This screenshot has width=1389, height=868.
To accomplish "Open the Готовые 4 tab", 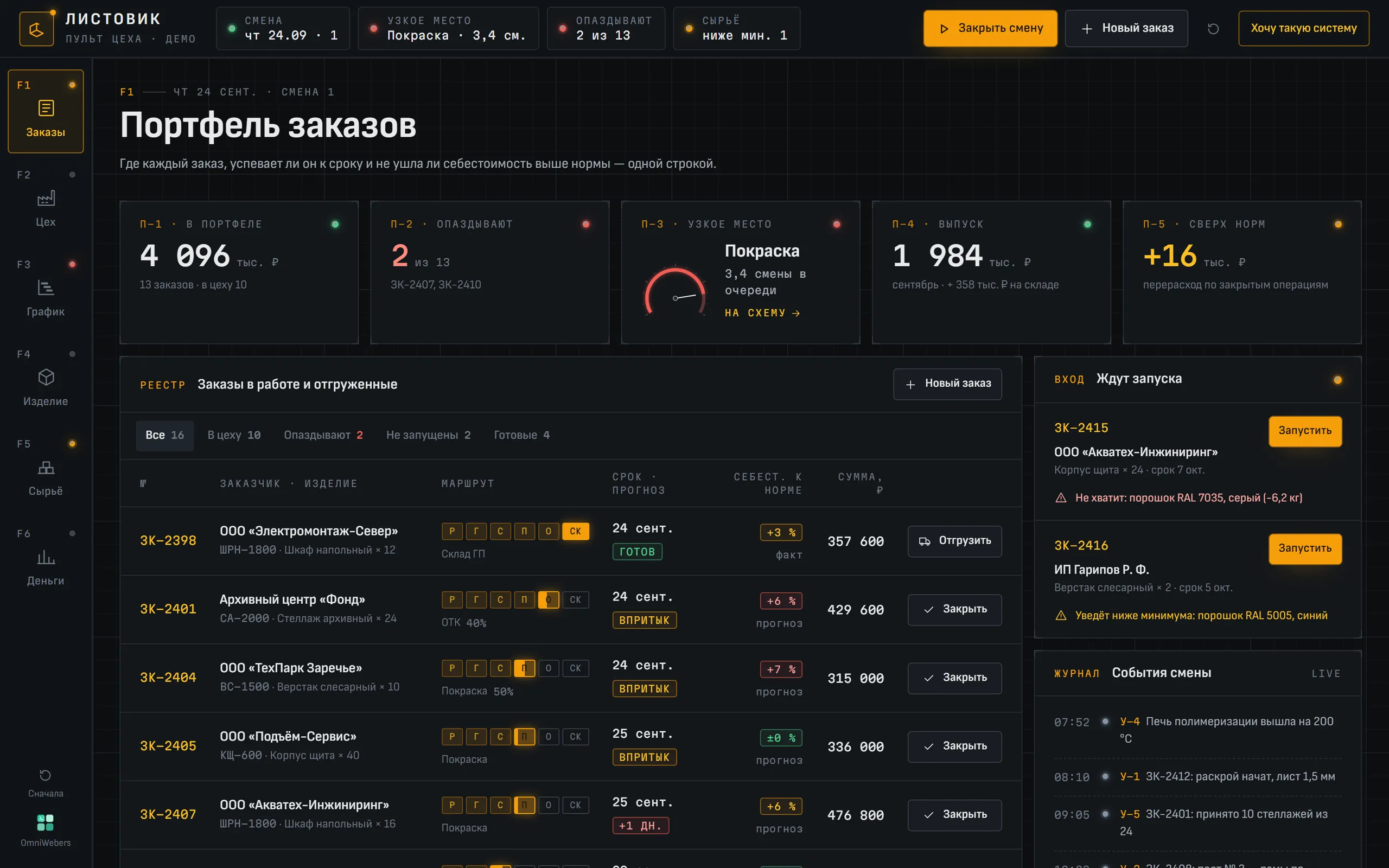I will [x=522, y=435].
